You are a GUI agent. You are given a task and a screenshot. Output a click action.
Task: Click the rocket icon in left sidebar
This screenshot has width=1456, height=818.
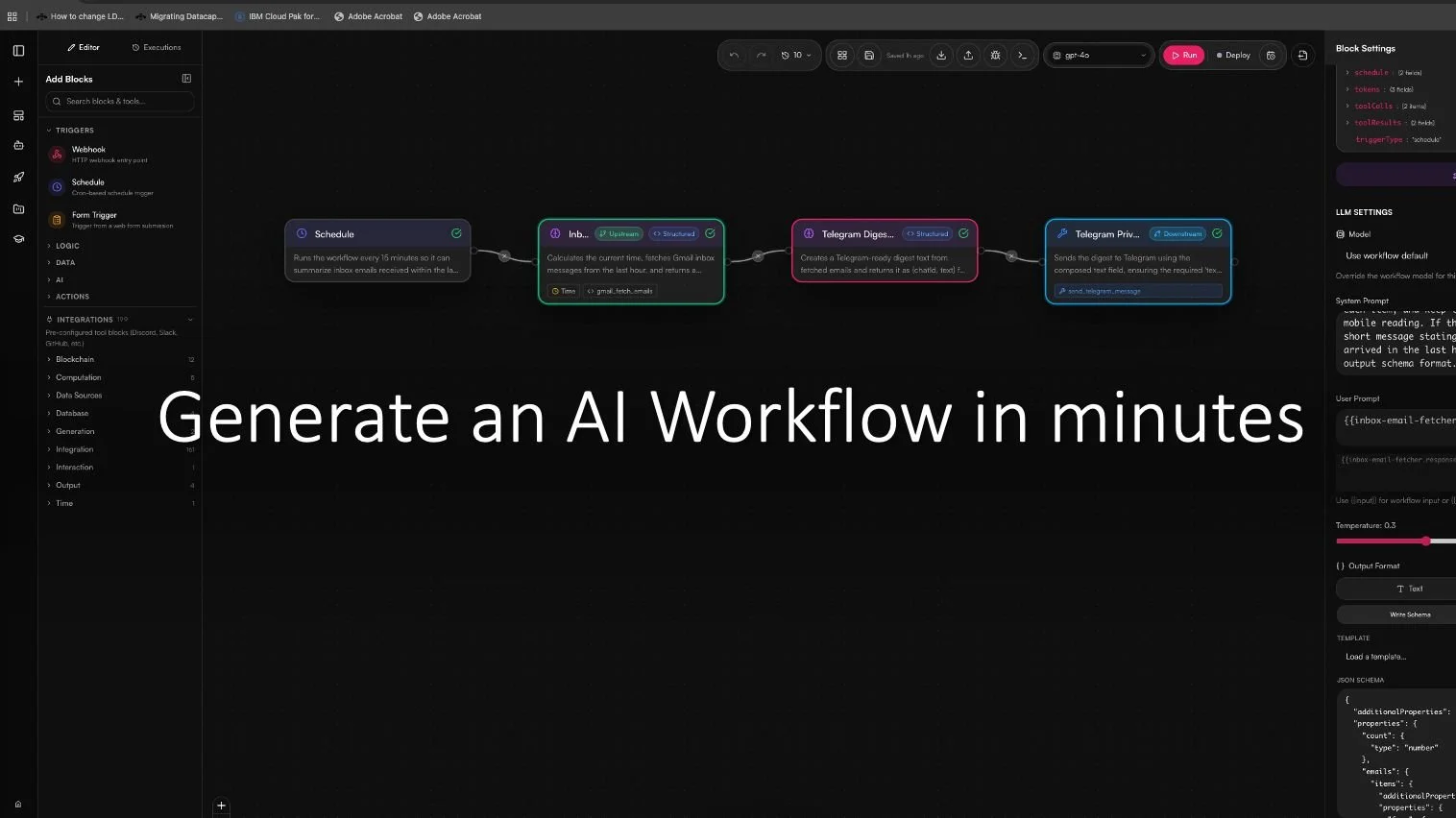click(x=17, y=177)
